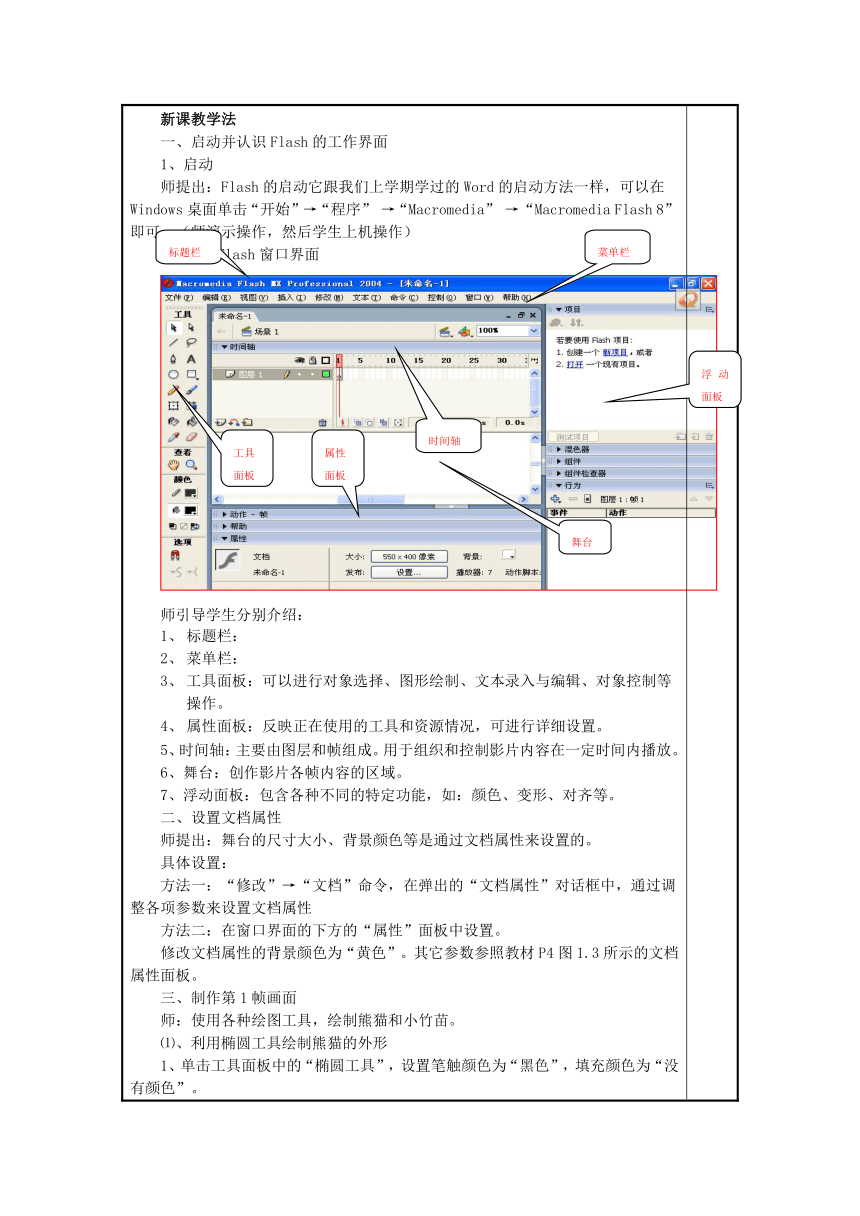Open the 修改 menu
This screenshot has width=860, height=1216.
(x=329, y=297)
